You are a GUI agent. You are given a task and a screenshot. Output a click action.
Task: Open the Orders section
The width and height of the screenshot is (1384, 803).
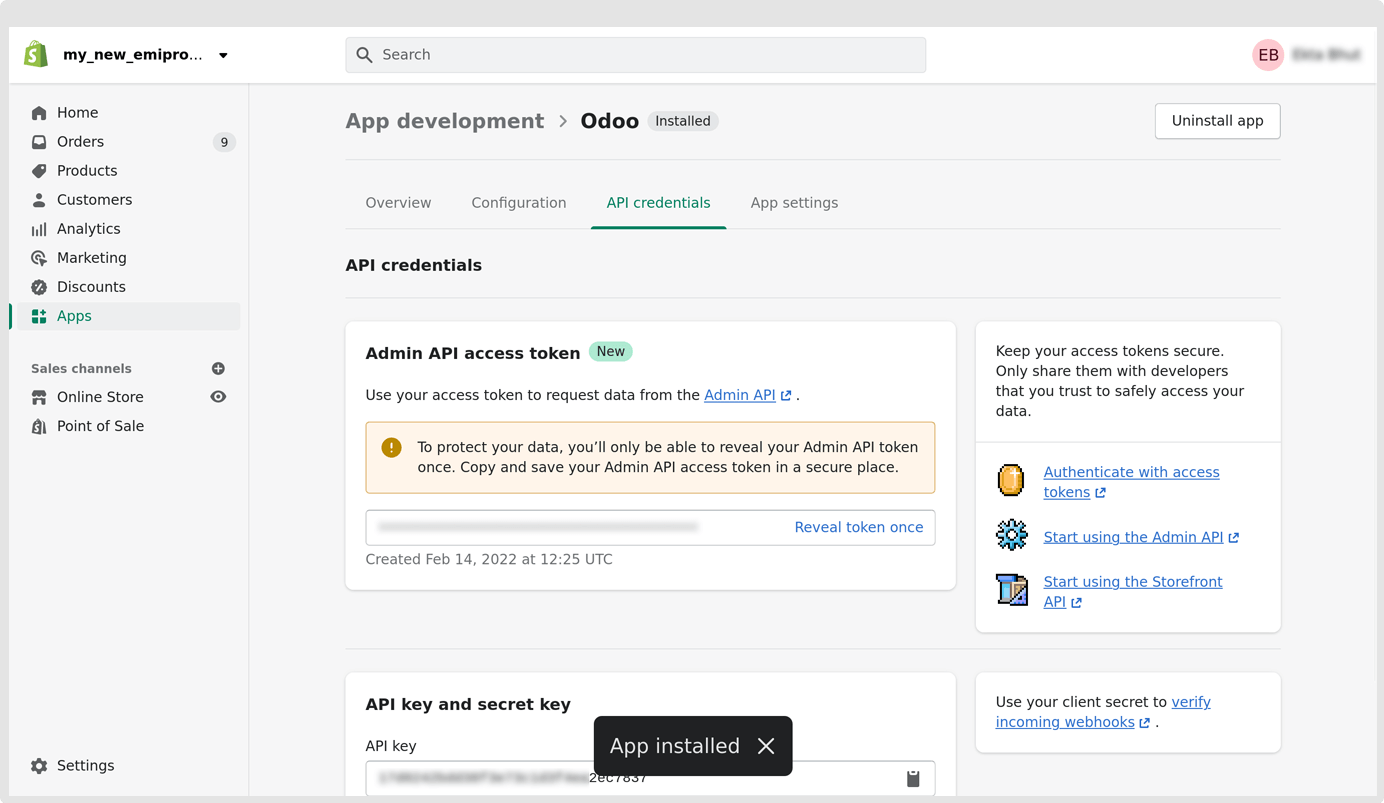[x=80, y=142]
